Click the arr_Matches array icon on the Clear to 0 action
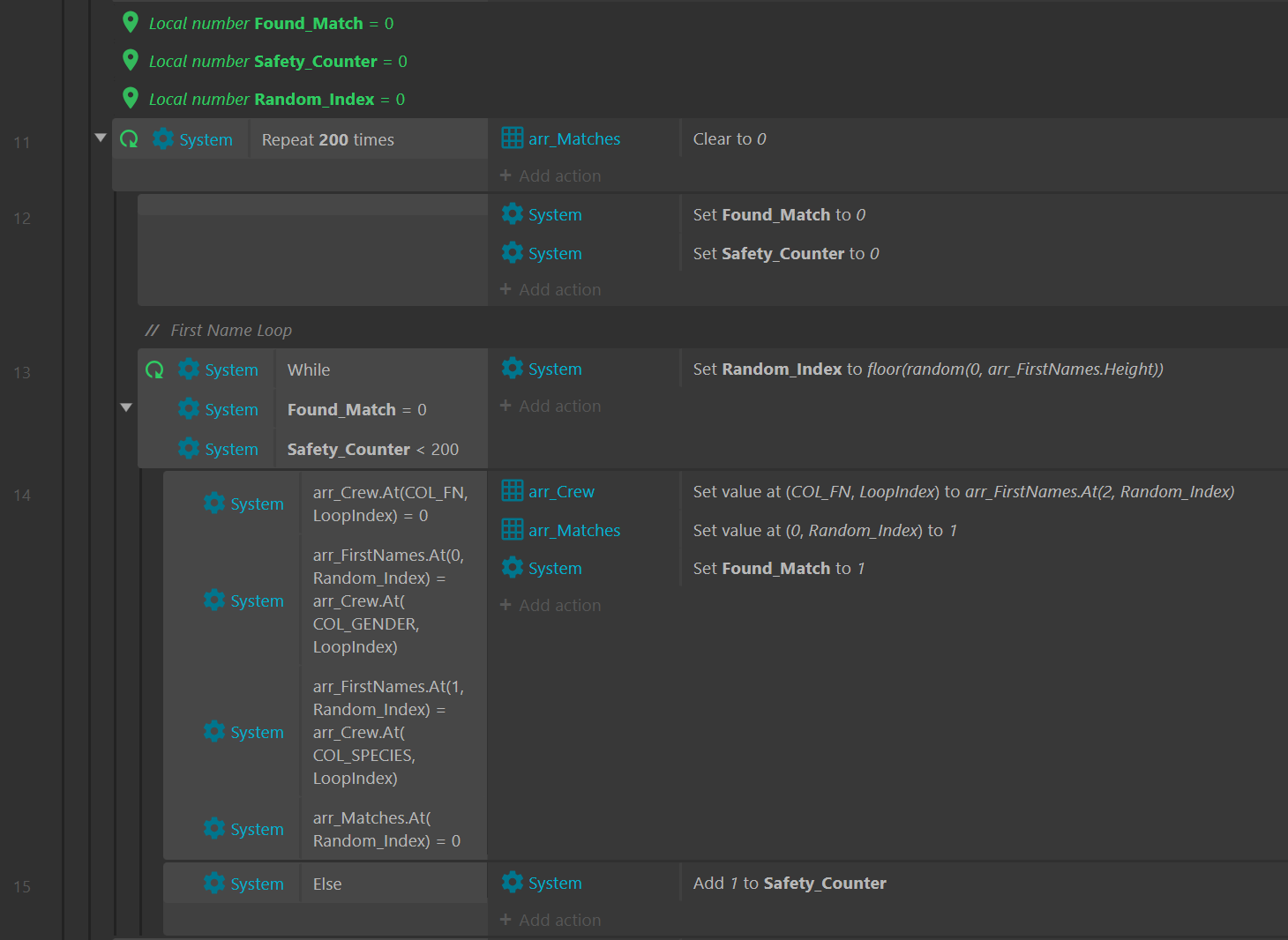Viewport: 1288px width, 940px height. pos(513,138)
